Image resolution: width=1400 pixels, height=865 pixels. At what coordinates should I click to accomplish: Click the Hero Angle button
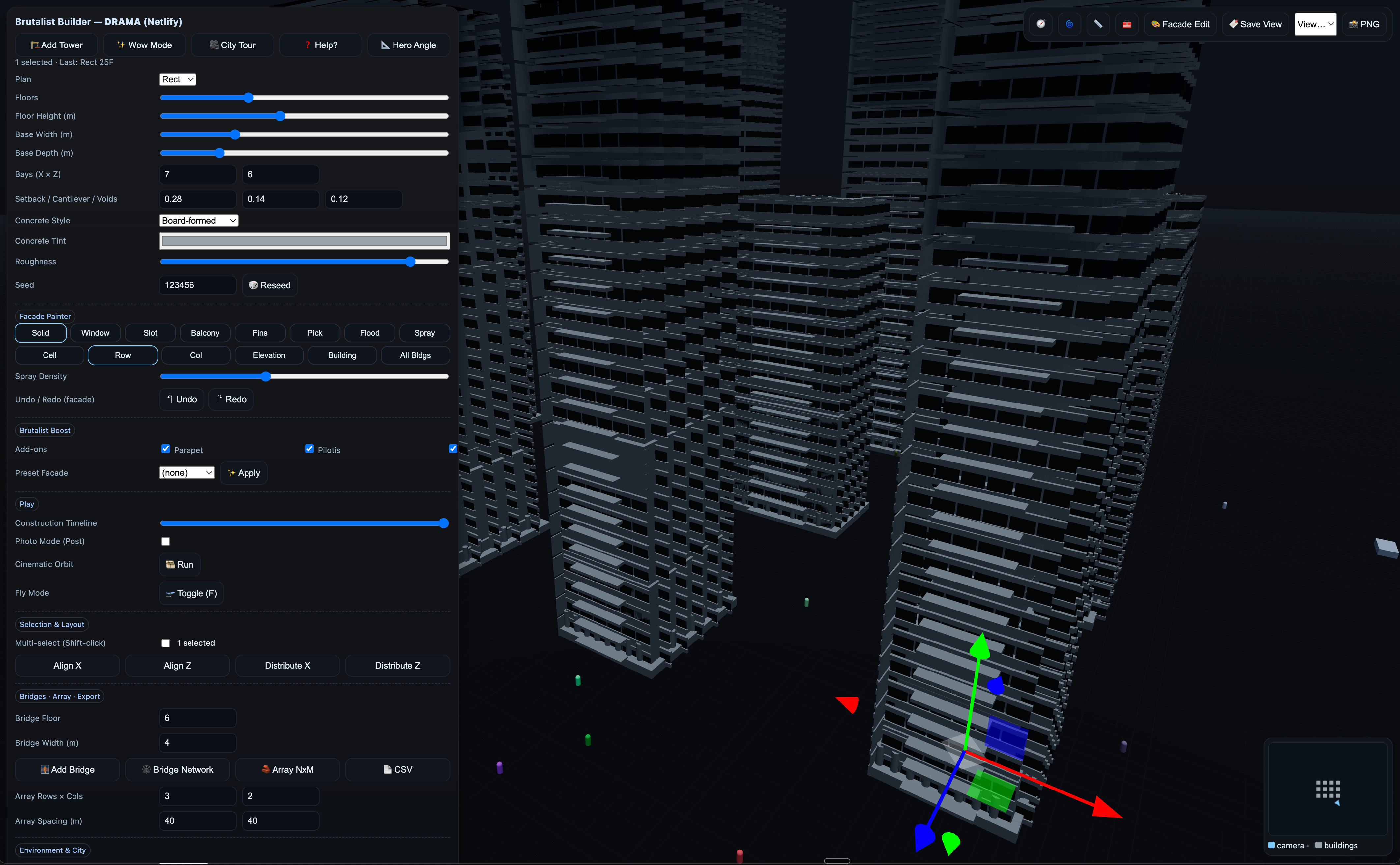[408, 45]
